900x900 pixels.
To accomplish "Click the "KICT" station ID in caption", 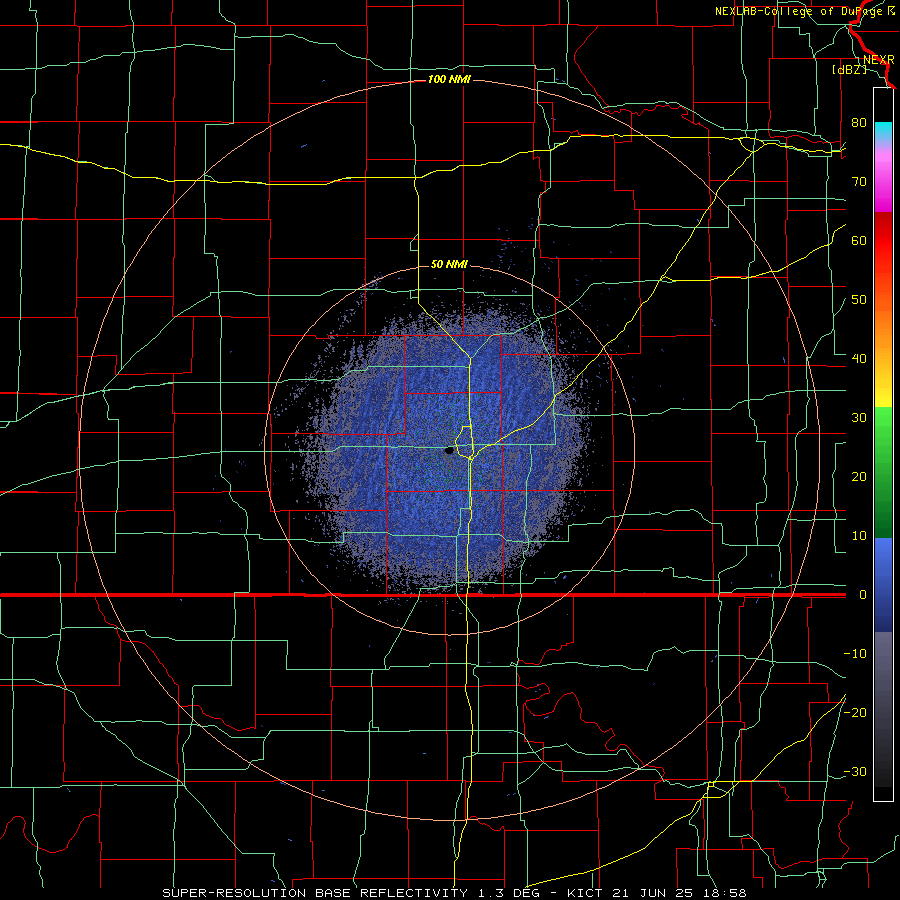I will (x=584, y=893).
